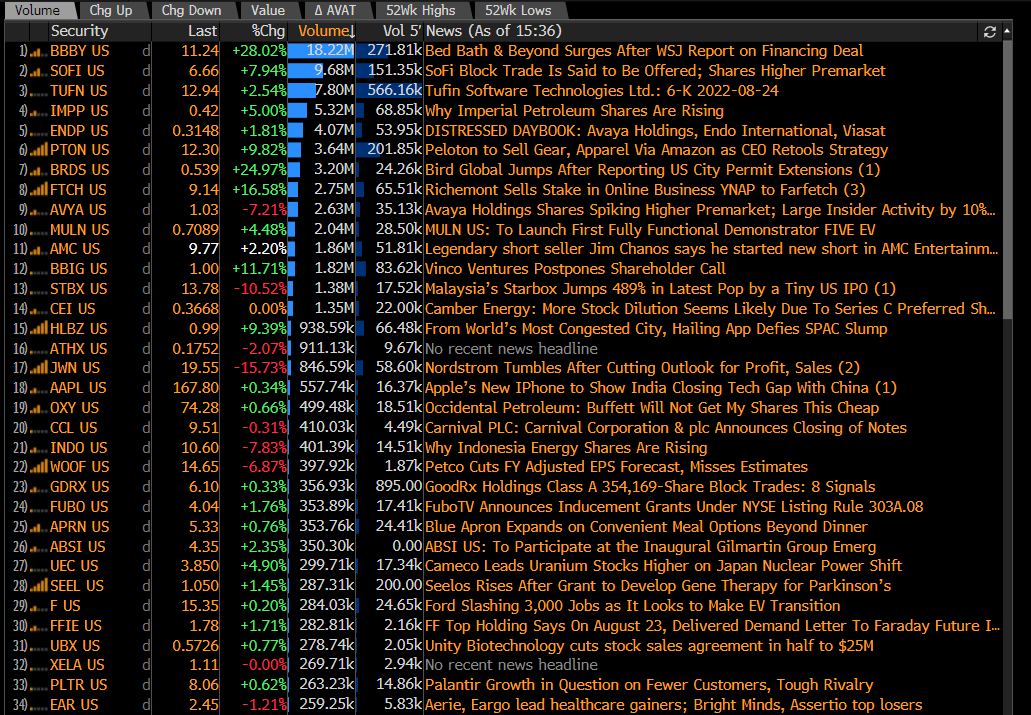1031x715 pixels.
Task: Select the XELA US security
Action: 77,665
